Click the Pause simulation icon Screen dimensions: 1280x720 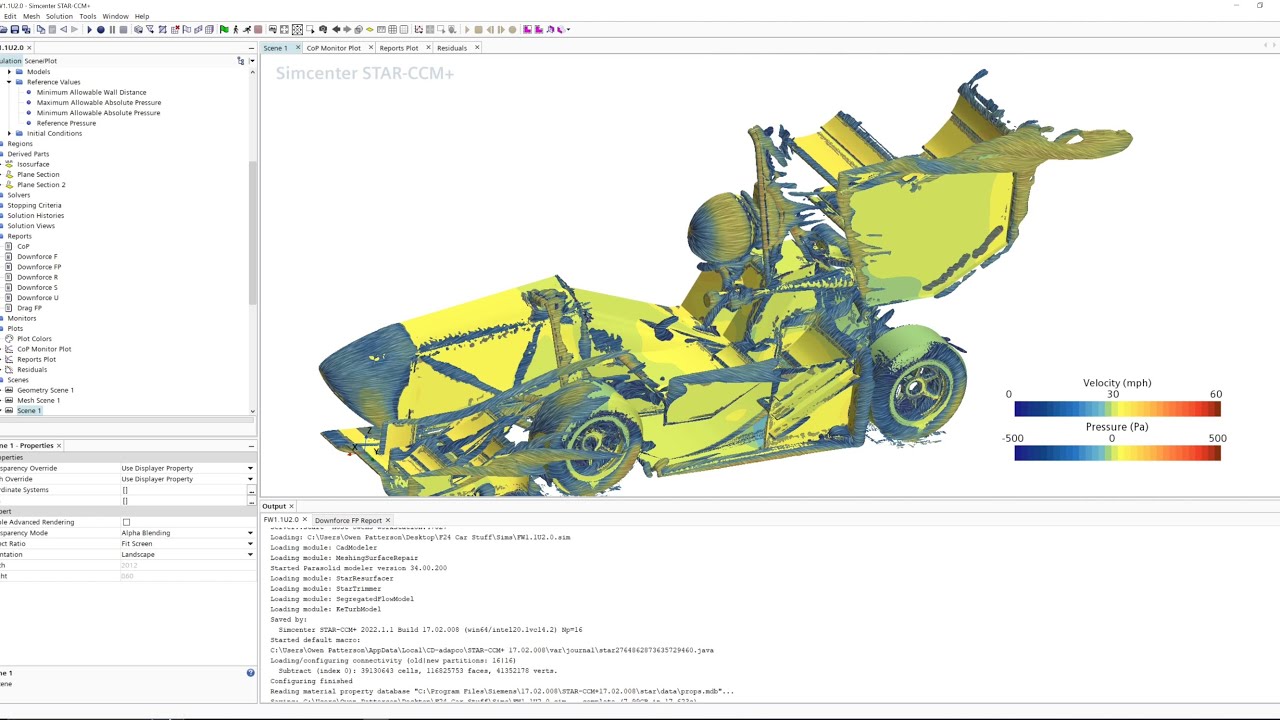coord(112,29)
